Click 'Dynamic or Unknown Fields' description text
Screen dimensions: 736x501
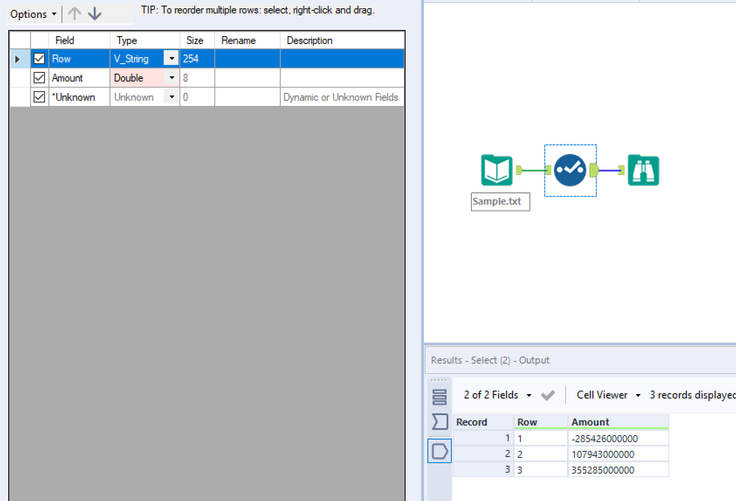(x=340, y=97)
